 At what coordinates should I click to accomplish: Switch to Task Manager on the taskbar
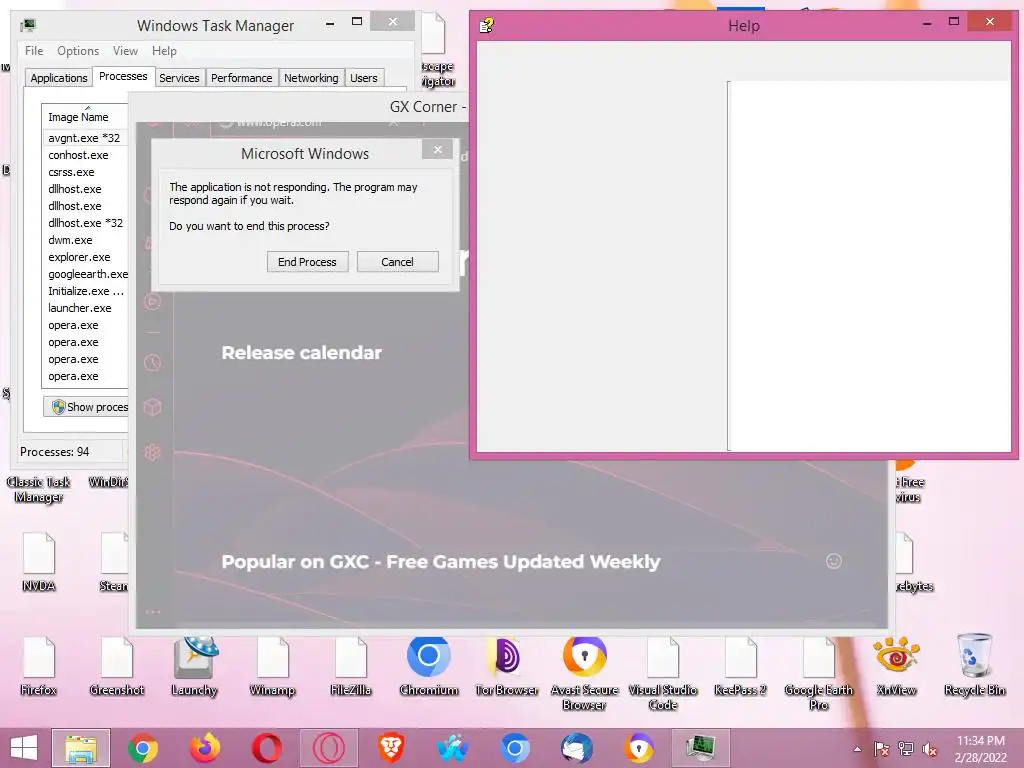coord(700,748)
